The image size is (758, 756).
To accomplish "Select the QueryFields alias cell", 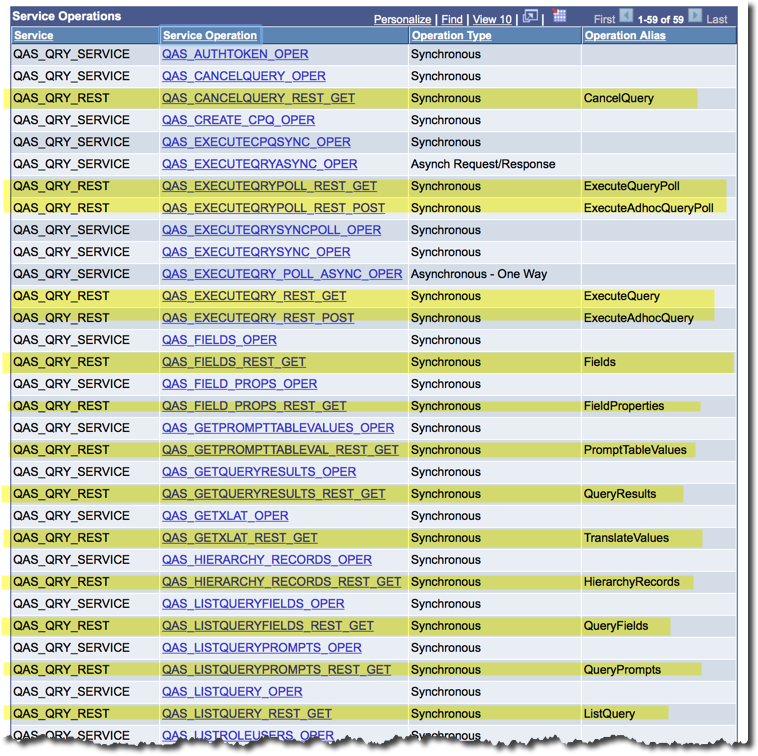I will pos(658,626).
